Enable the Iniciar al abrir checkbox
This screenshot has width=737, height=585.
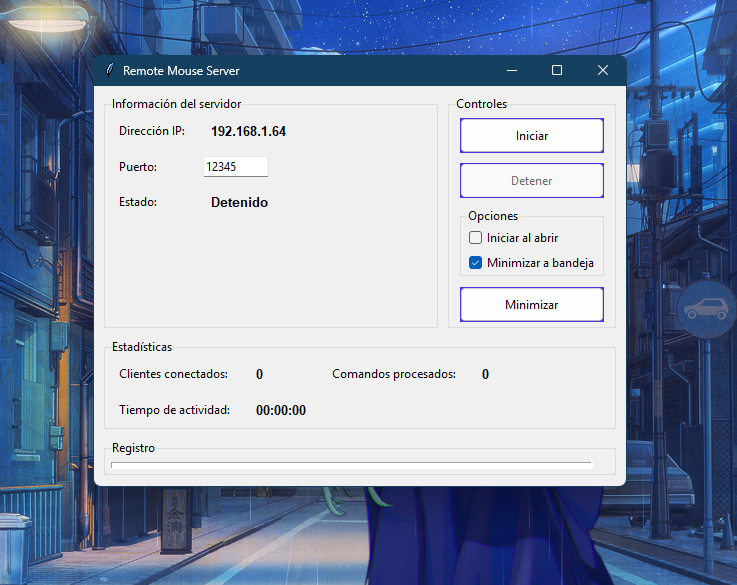click(x=475, y=238)
